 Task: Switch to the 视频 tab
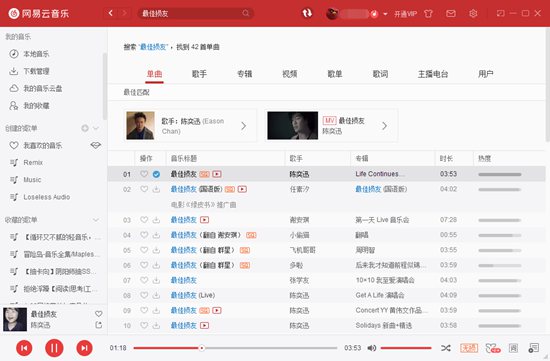[x=290, y=74]
